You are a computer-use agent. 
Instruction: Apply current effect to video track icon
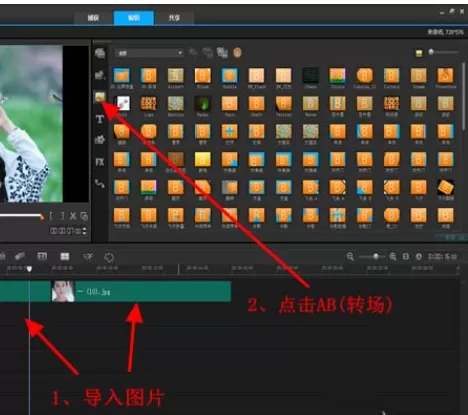pos(208,53)
